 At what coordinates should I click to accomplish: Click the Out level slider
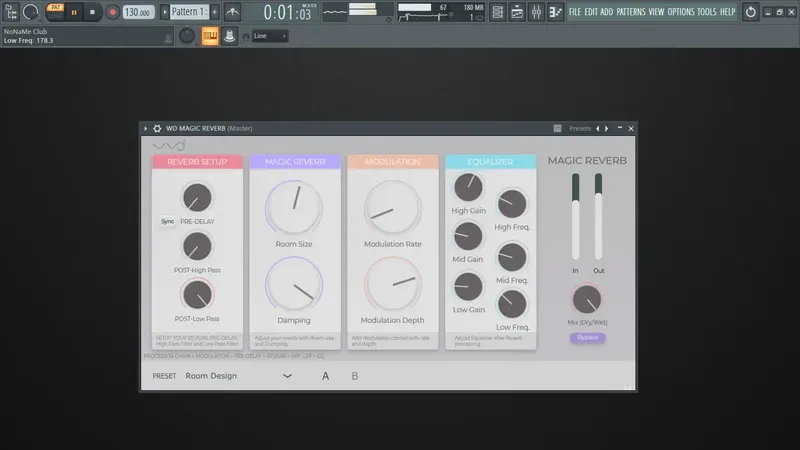point(598,217)
